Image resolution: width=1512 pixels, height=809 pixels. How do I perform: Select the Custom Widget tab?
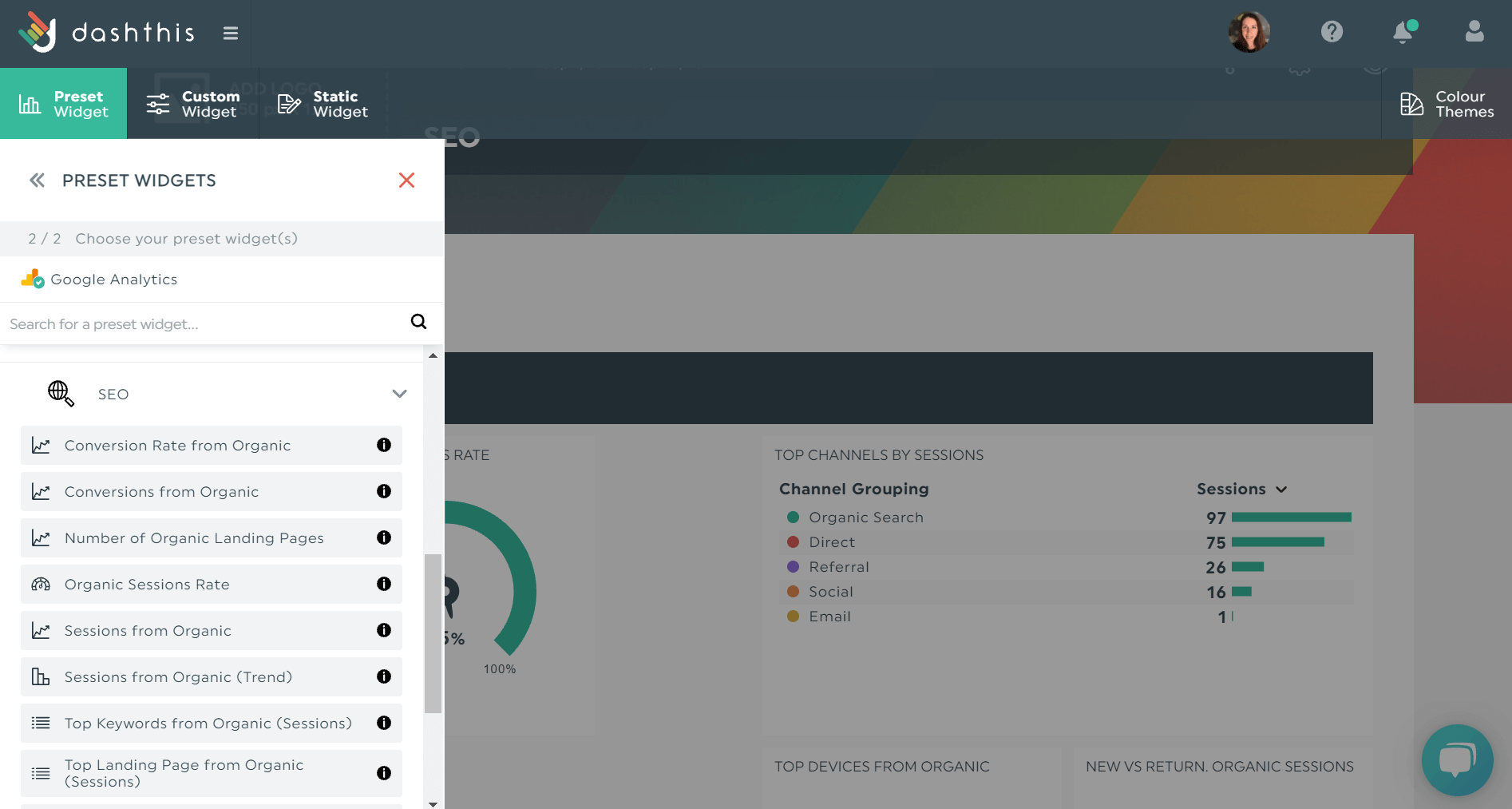193,104
